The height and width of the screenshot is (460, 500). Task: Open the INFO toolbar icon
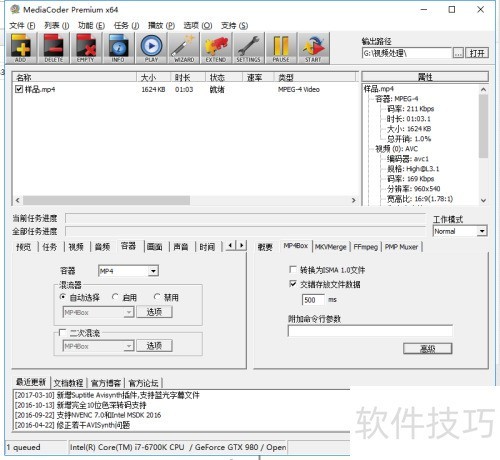coord(118,48)
